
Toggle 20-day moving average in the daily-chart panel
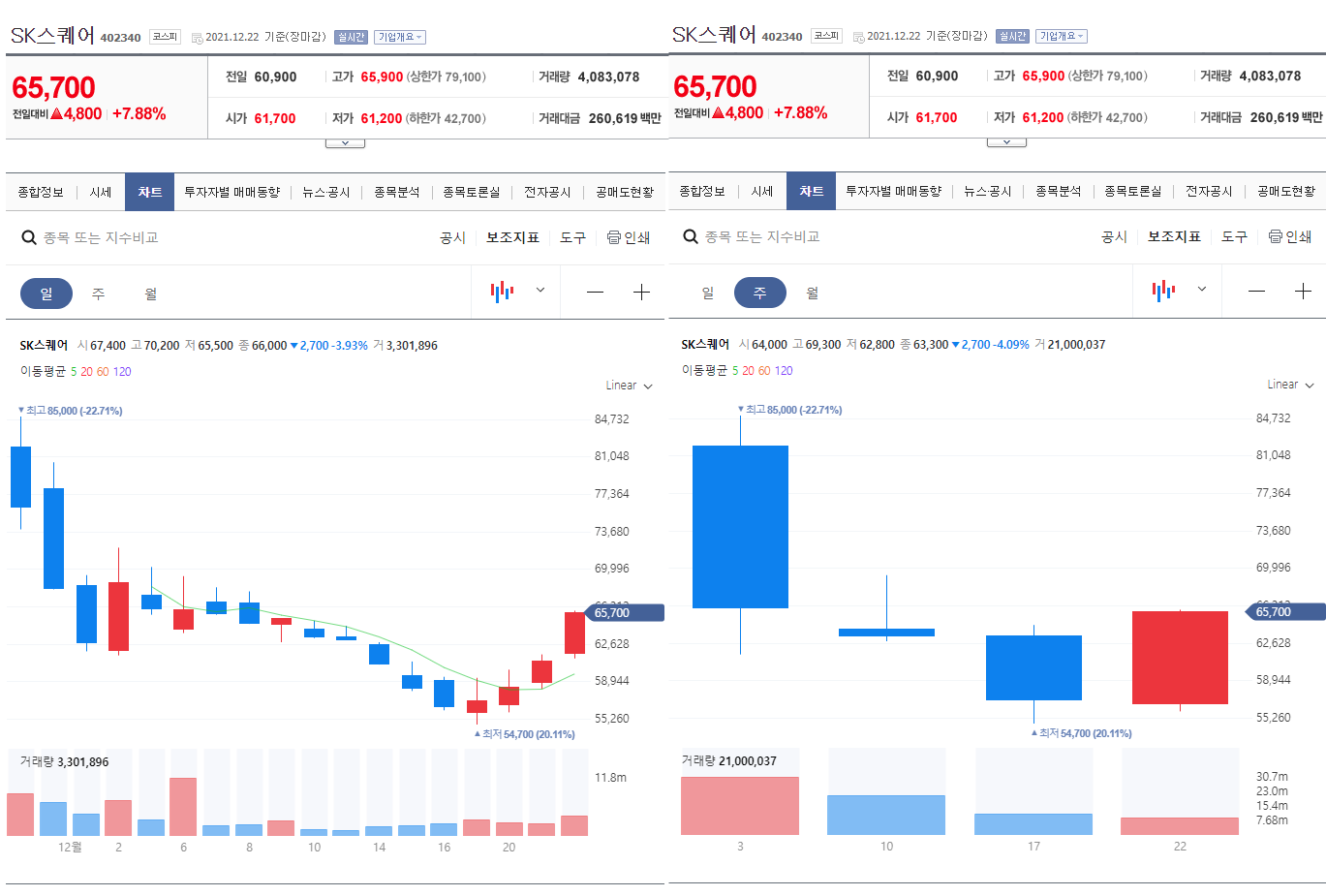(x=86, y=371)
